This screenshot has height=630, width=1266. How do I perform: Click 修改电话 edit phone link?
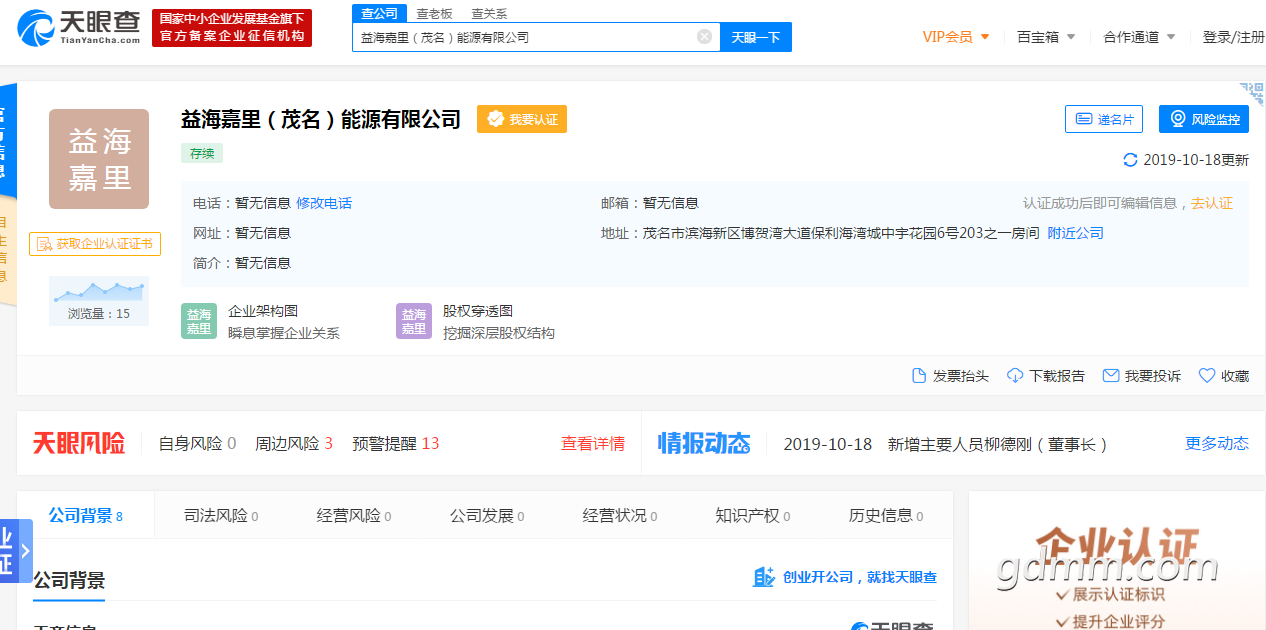[x=324, y=203]
